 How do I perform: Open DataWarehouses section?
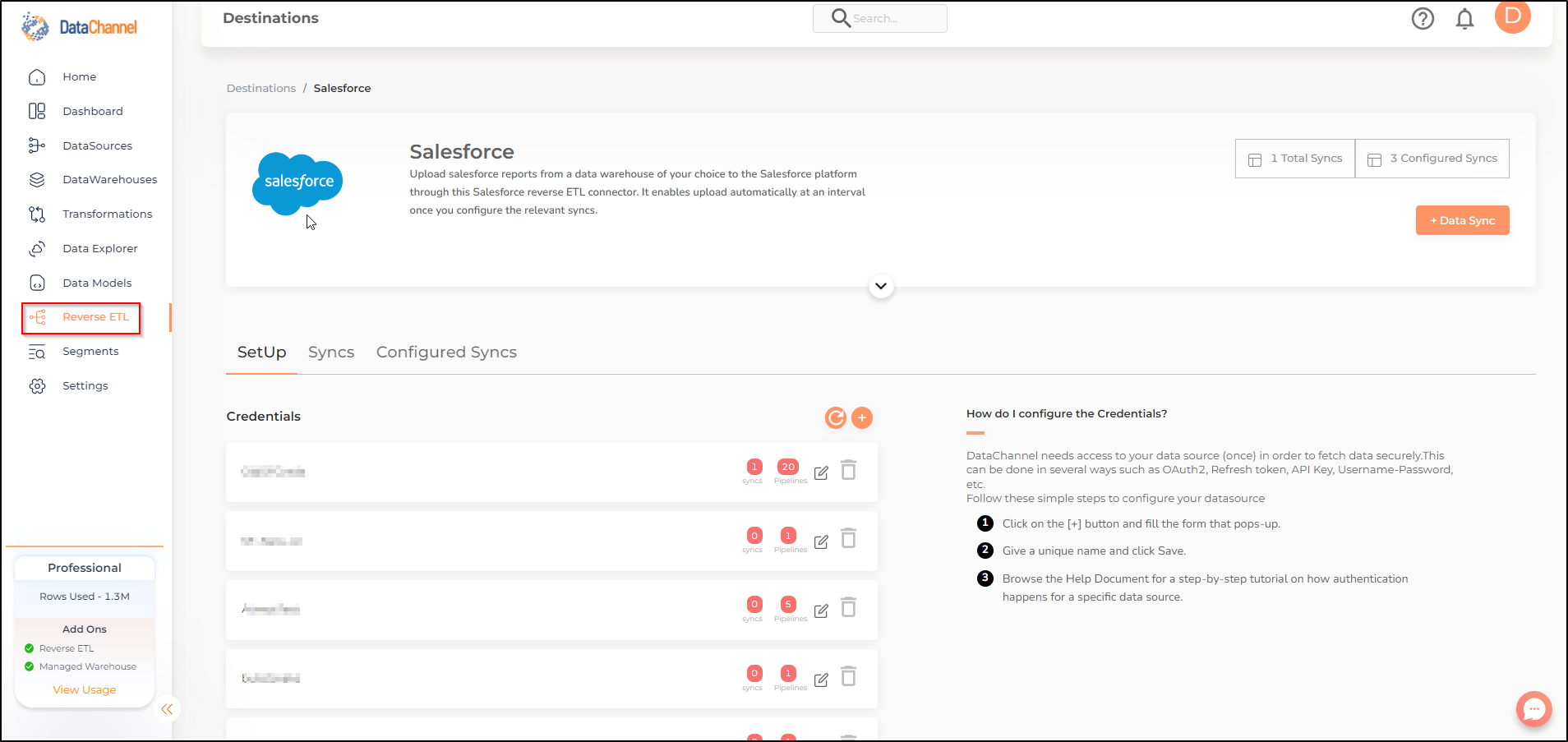click(110, 179)
